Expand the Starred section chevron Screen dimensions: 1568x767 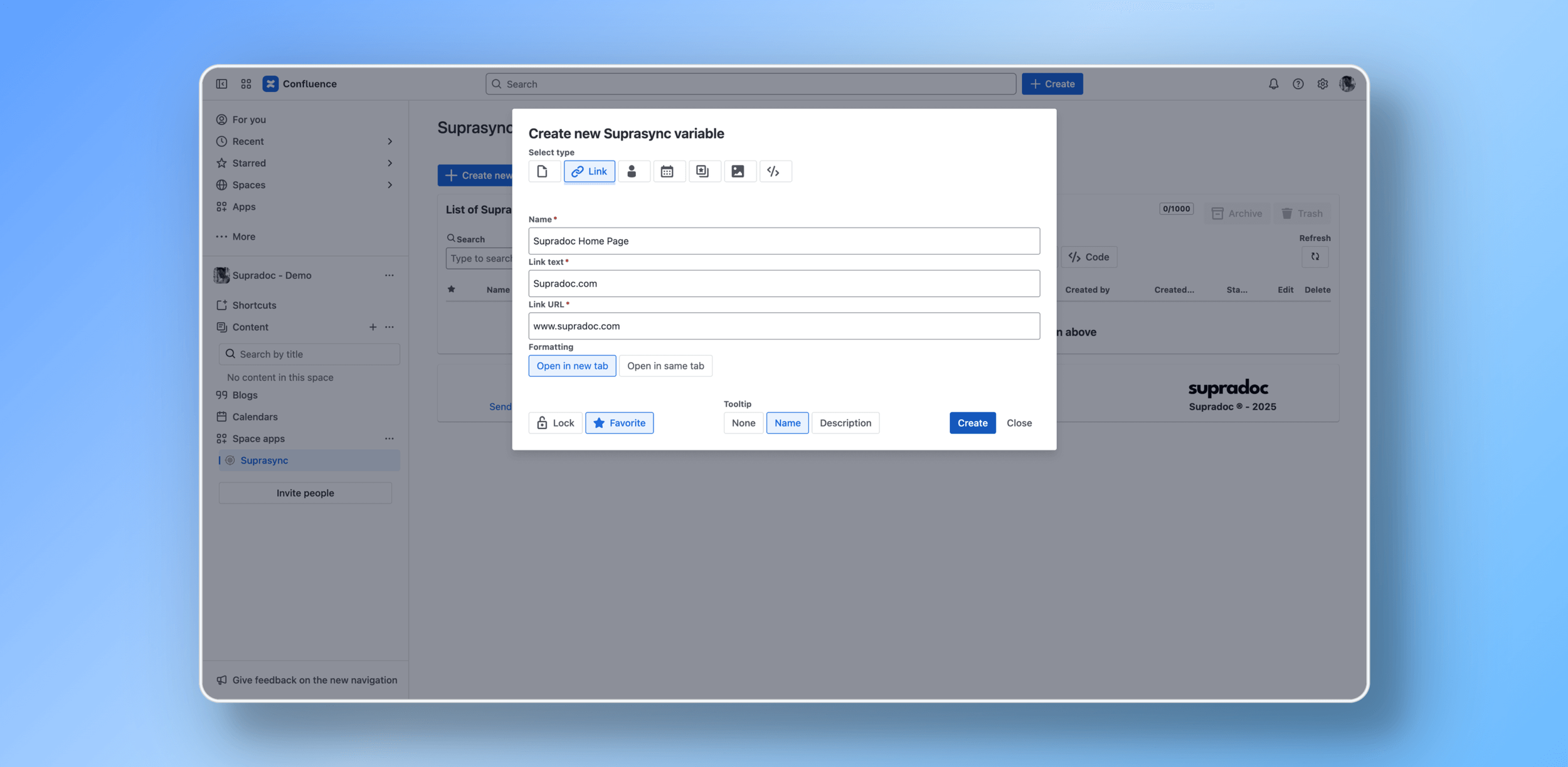(389, 163)
